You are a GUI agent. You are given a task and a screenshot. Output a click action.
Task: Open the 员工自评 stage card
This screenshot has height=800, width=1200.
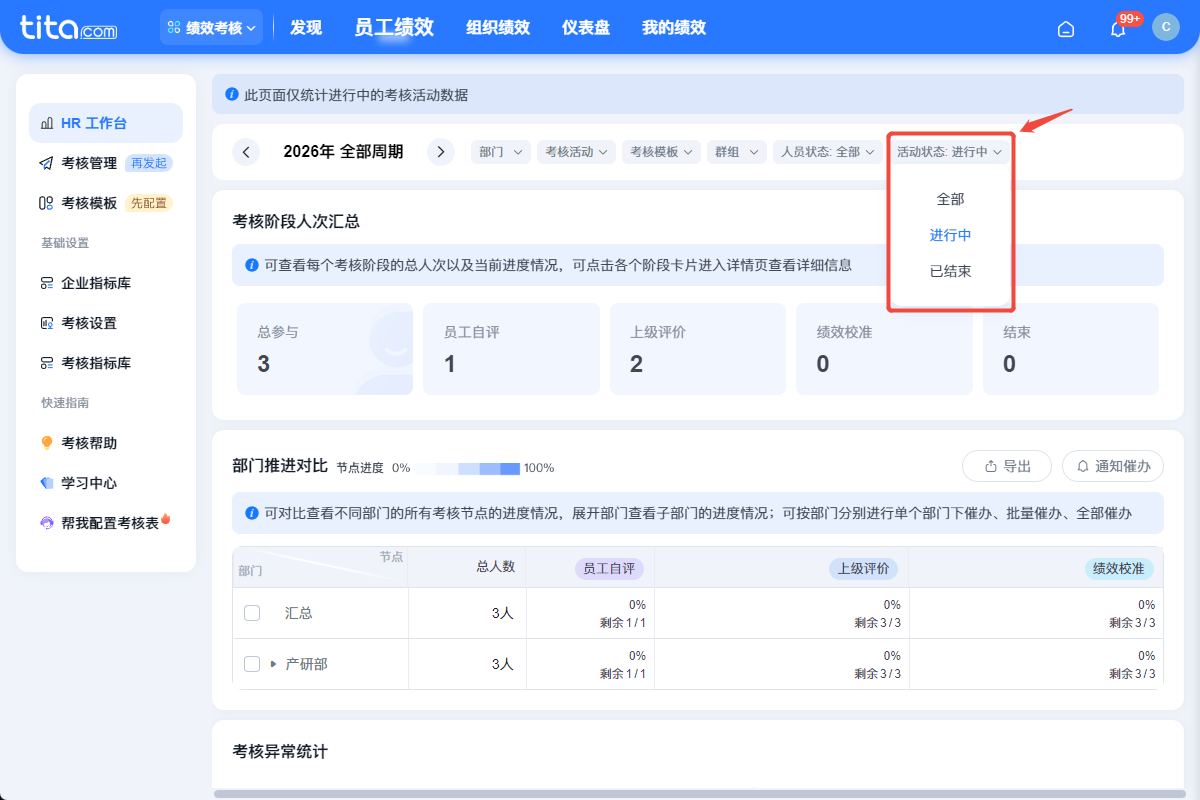(x=511, y=349)
